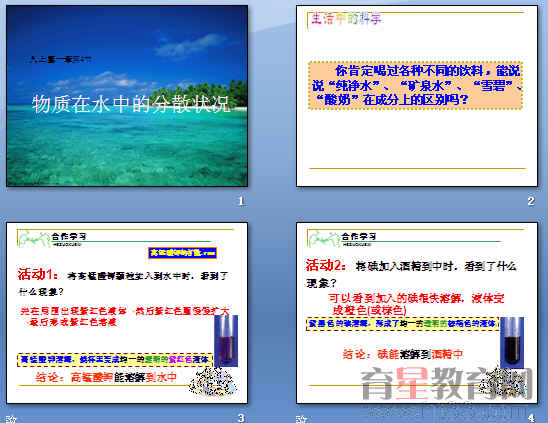Select the 活动2 slide thumbnail
The height and width of the screenshot is (423, 548).
coord(417,313)
